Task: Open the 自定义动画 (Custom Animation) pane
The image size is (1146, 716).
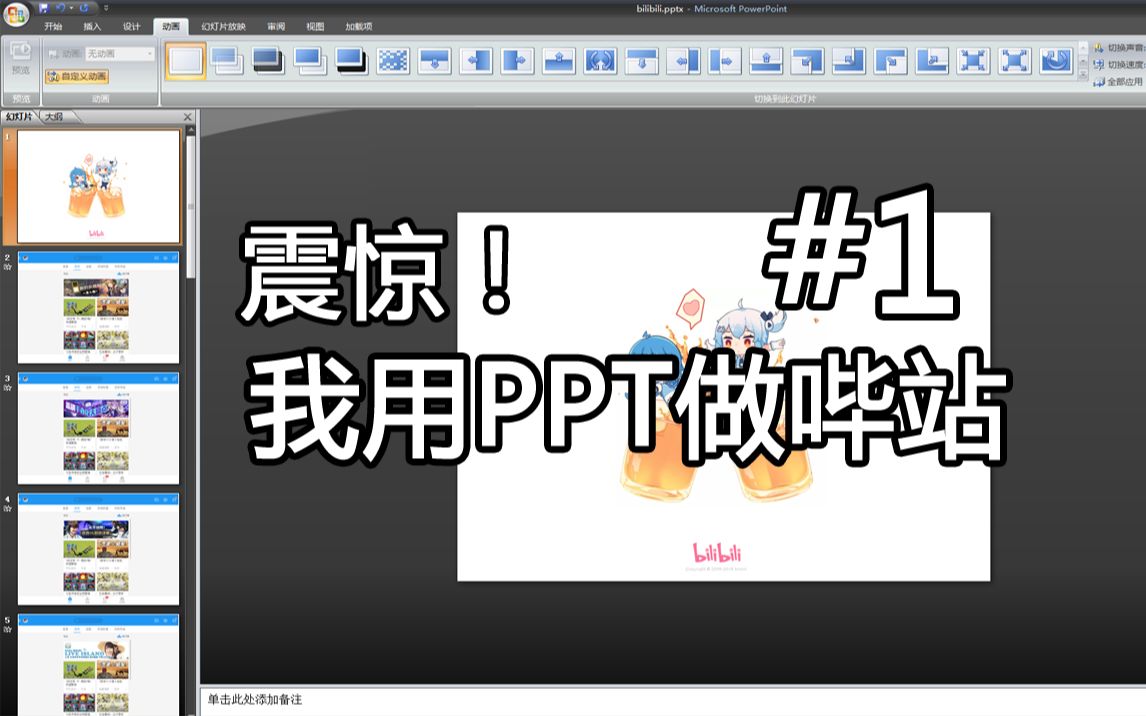Action: coord(80,75)
